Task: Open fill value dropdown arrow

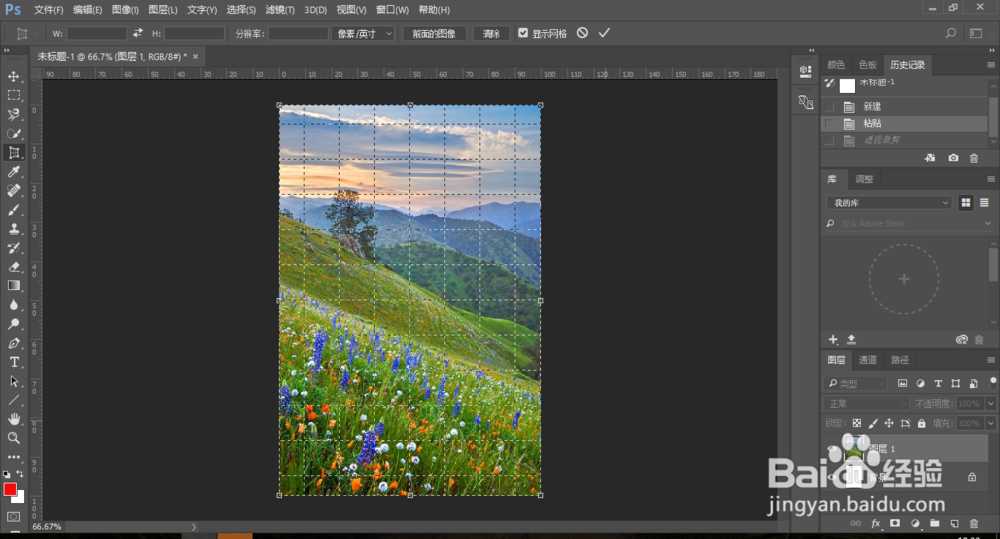Action: coord(990,423)
